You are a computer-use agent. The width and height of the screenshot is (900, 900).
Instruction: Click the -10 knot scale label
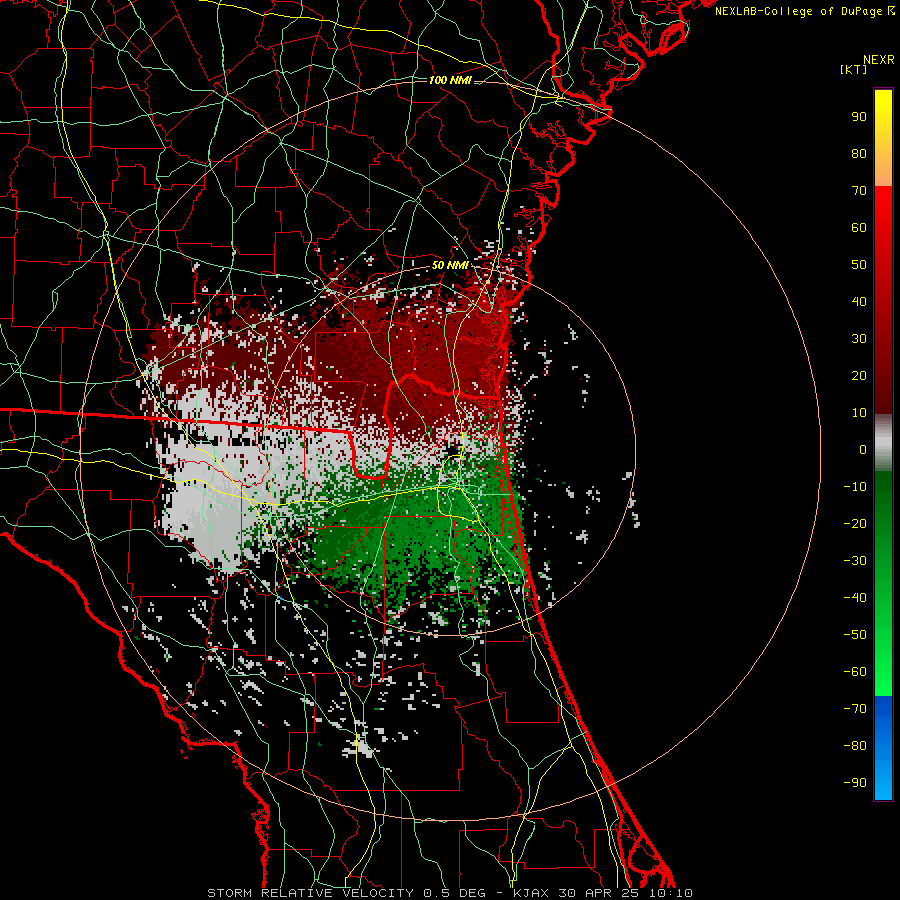[855, 487]
